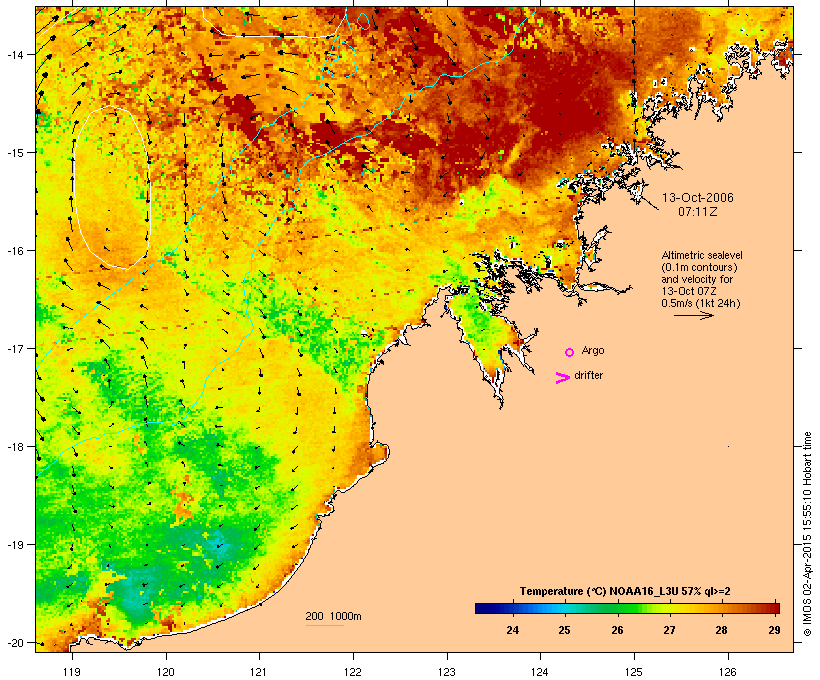Click the 'drifter' legend label
820x680 pixels.
588,375
